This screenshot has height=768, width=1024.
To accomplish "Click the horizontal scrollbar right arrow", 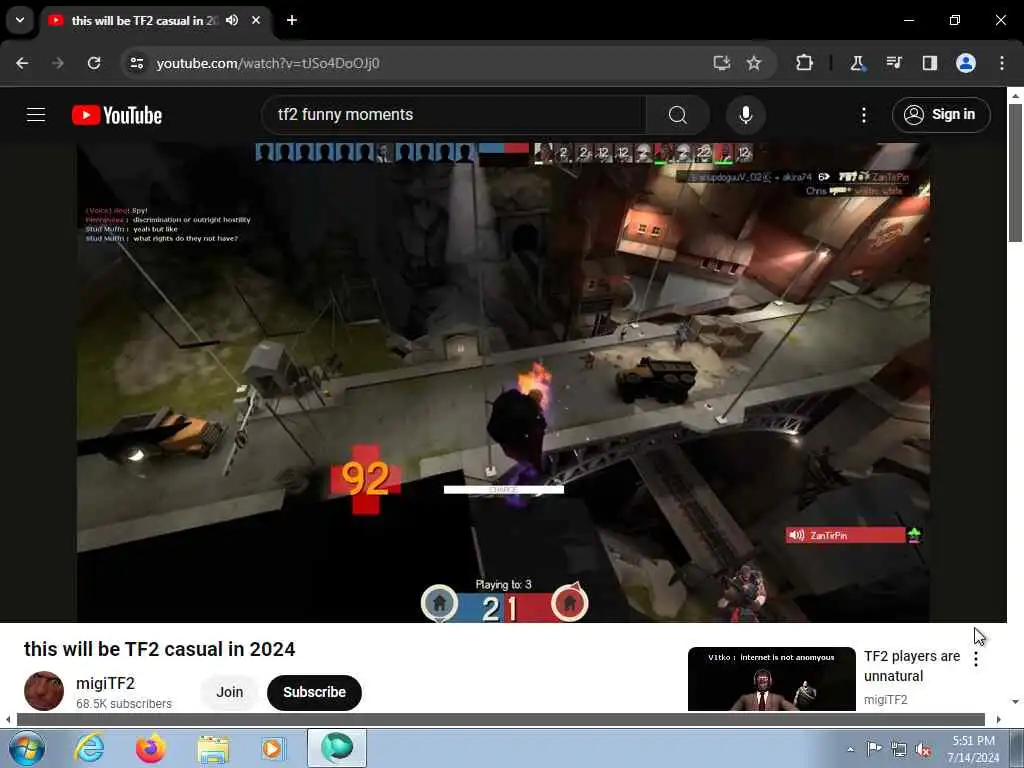I will (999, 719).
